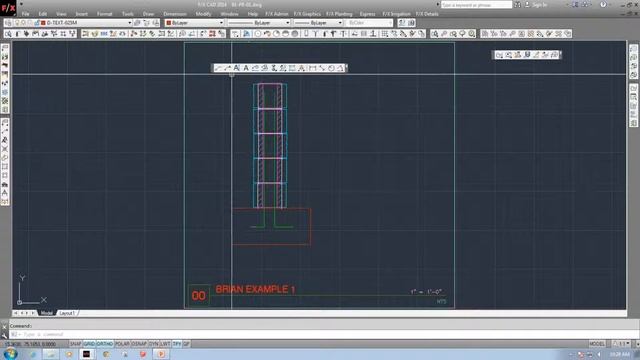The image size is (640, 360).
Task: Toggle LWT lineweight display
Action: [x=165, y=344]
